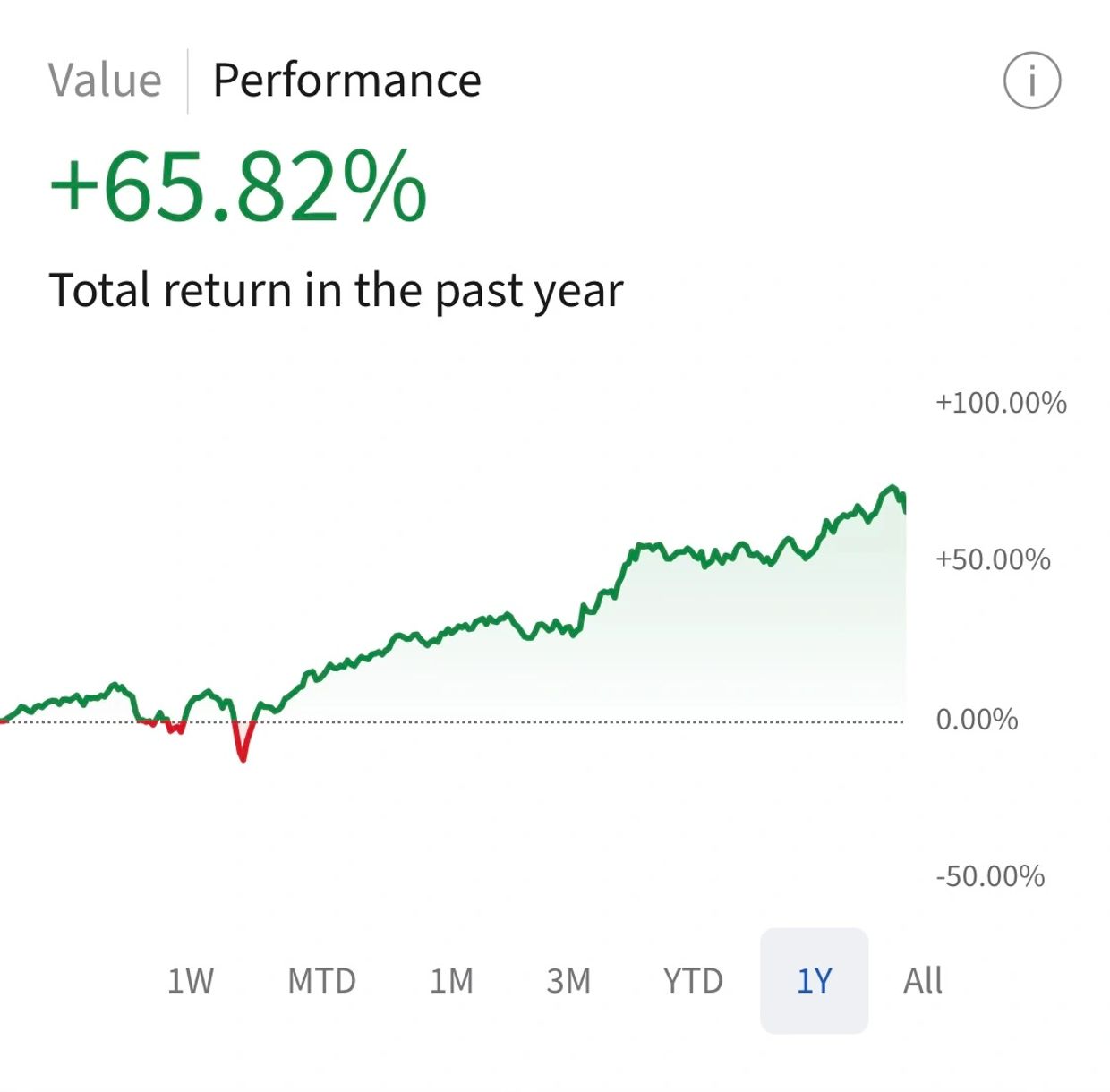Click the highlighted 1Y range button
The width and height of the screenshot is (1110, 1092).
point(814,981)
